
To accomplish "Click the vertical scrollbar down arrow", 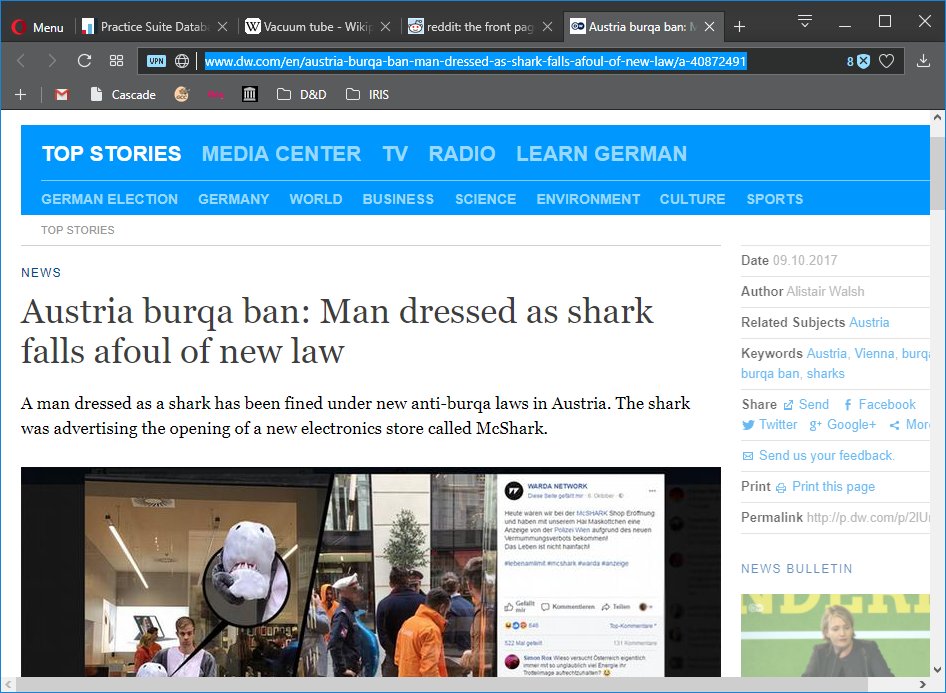I will click(x=937, y=669).
